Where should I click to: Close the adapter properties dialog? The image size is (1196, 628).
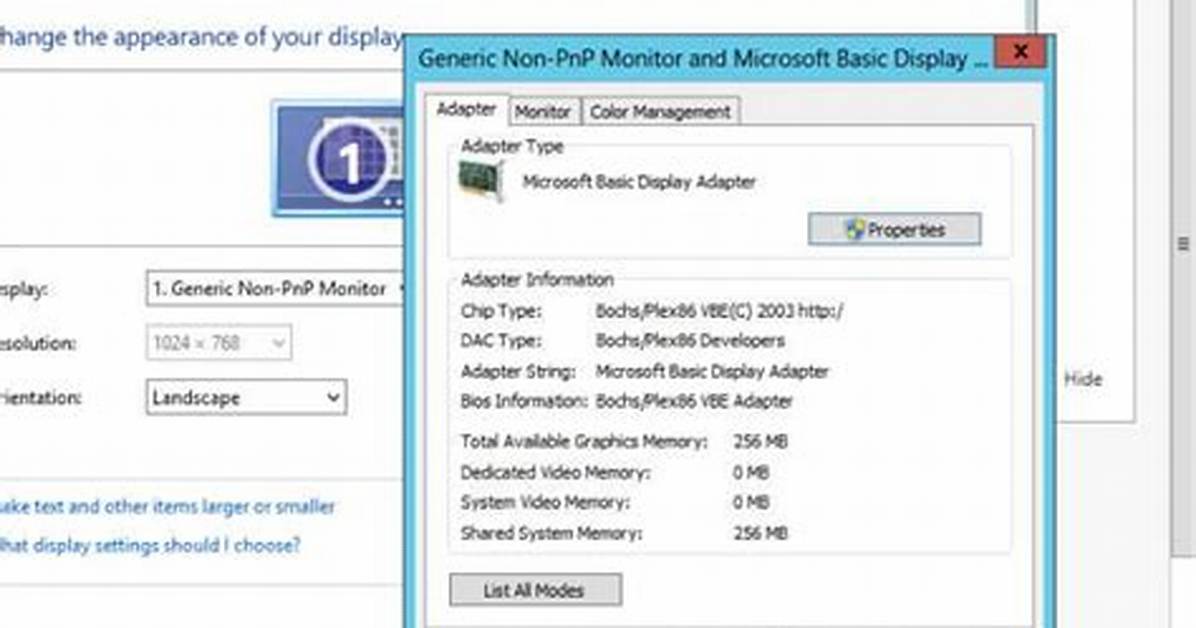(x=1021, y=52)
